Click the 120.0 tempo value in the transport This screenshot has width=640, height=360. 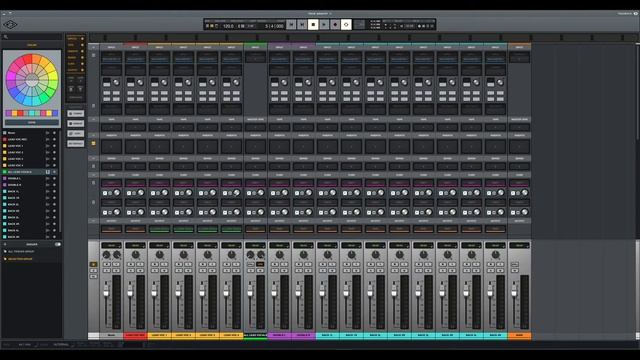tap(228, 26)
